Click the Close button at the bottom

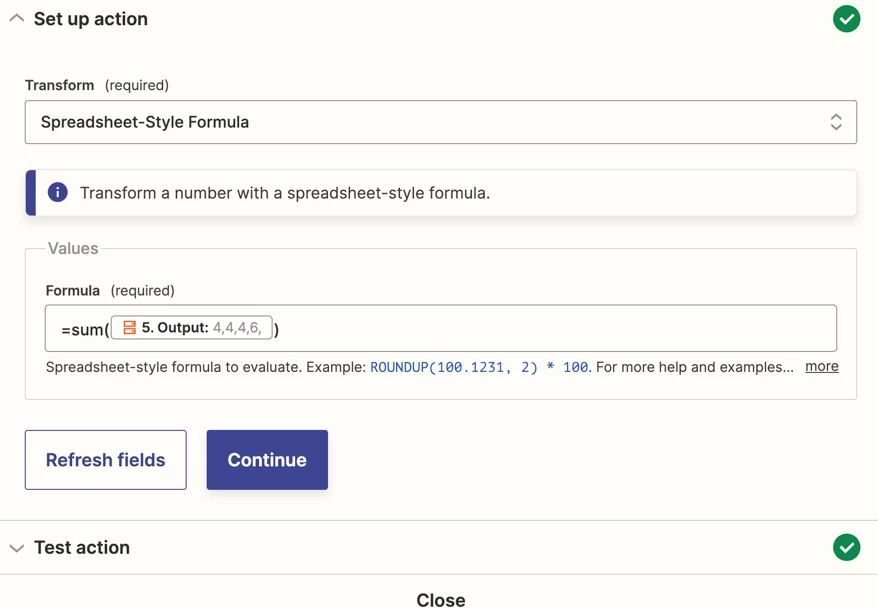(x=441, y=599)
